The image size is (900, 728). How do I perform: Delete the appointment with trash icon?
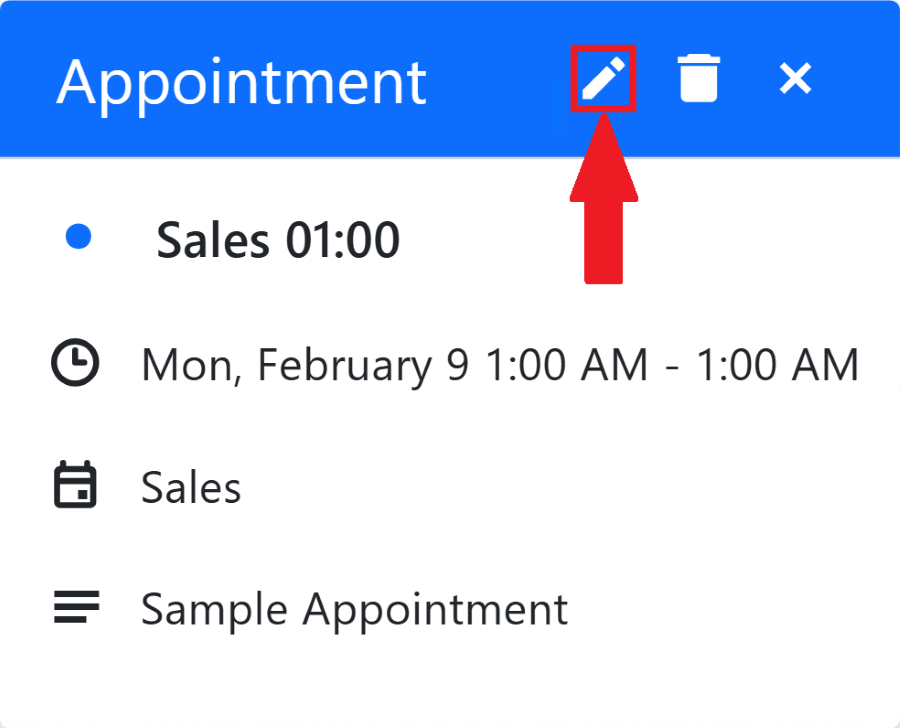[x=698, y=78]
